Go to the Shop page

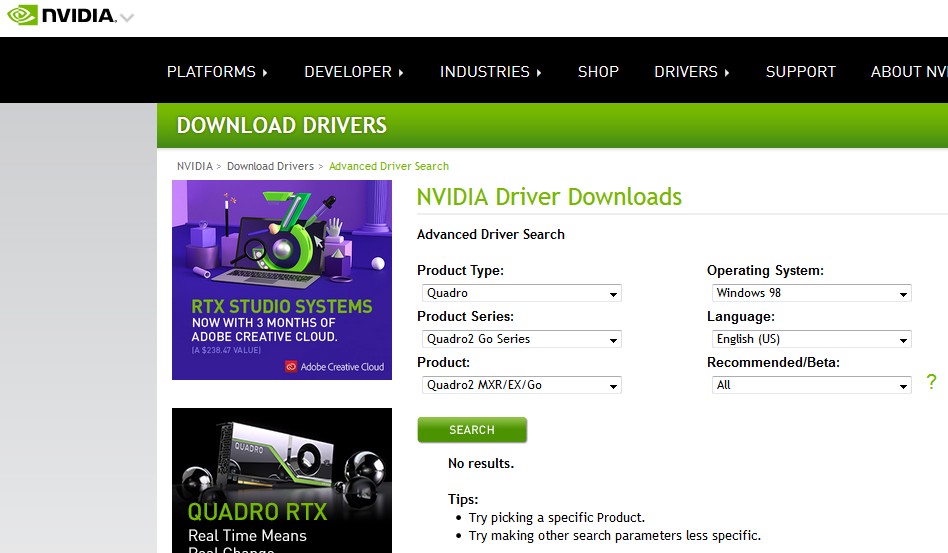[x=598, y=72]
